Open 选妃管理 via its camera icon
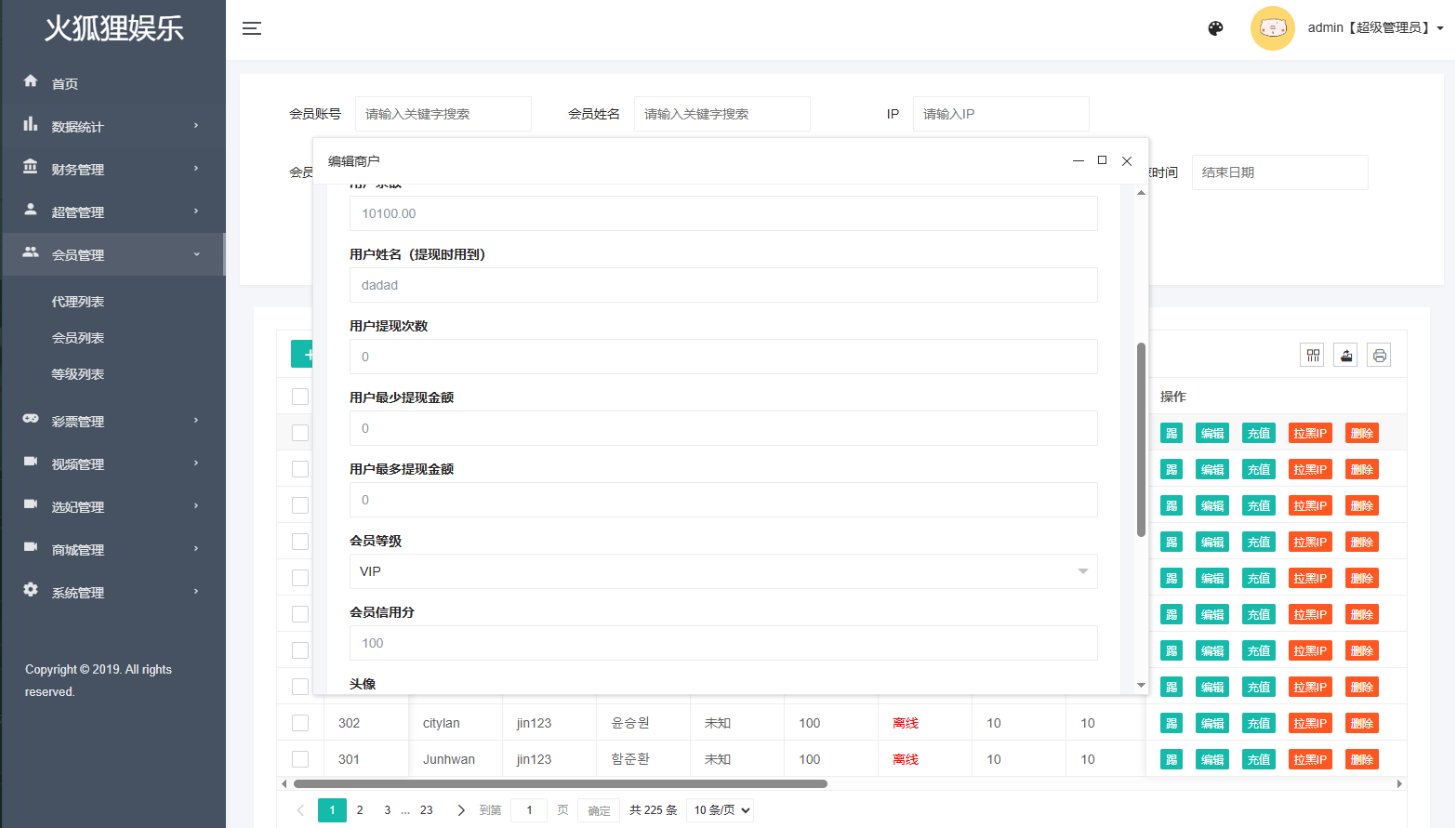This screenshot has height=828, width=1455. point(30,506)
